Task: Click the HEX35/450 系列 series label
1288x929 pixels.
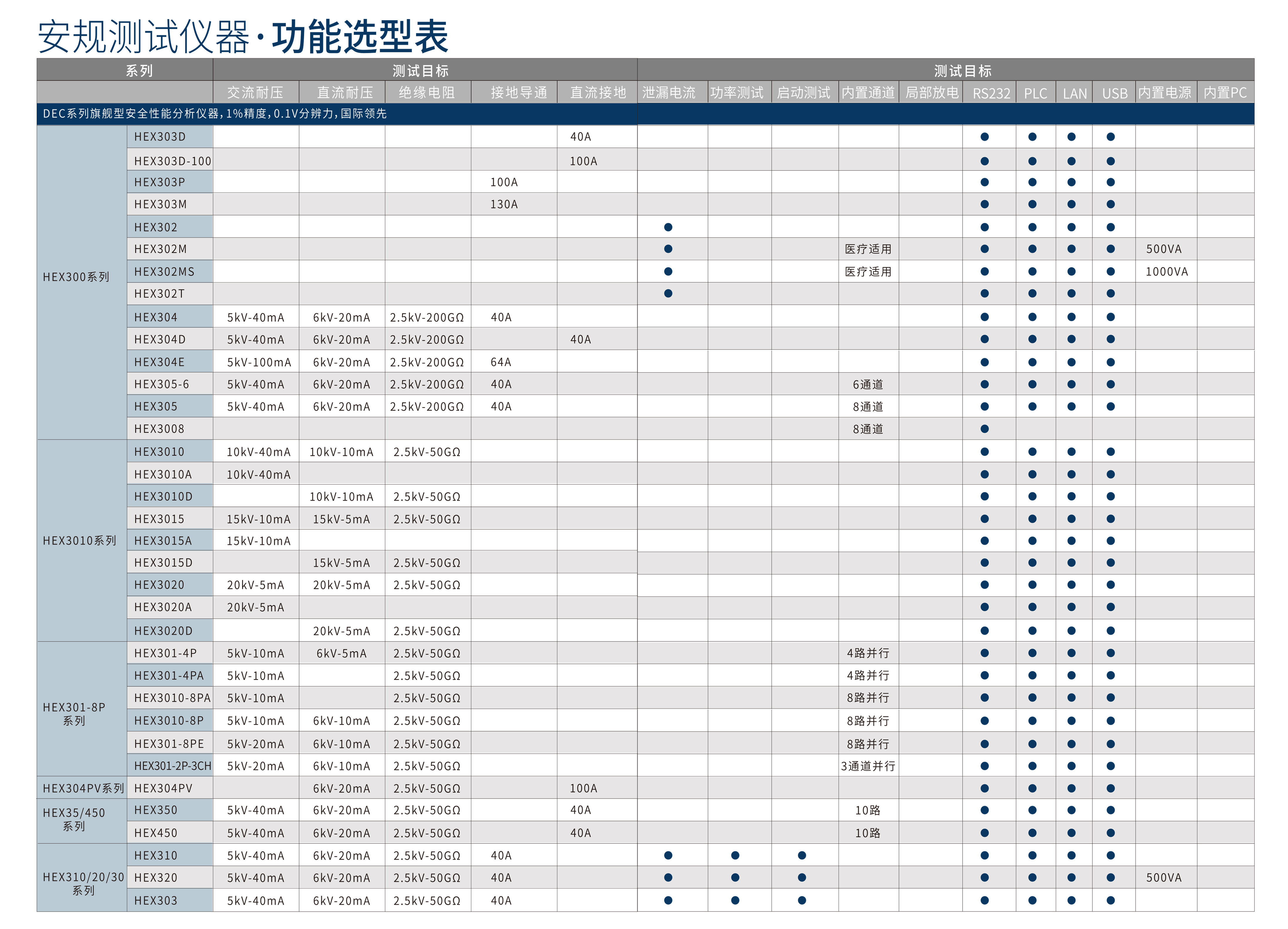Action: coord(74,820)
